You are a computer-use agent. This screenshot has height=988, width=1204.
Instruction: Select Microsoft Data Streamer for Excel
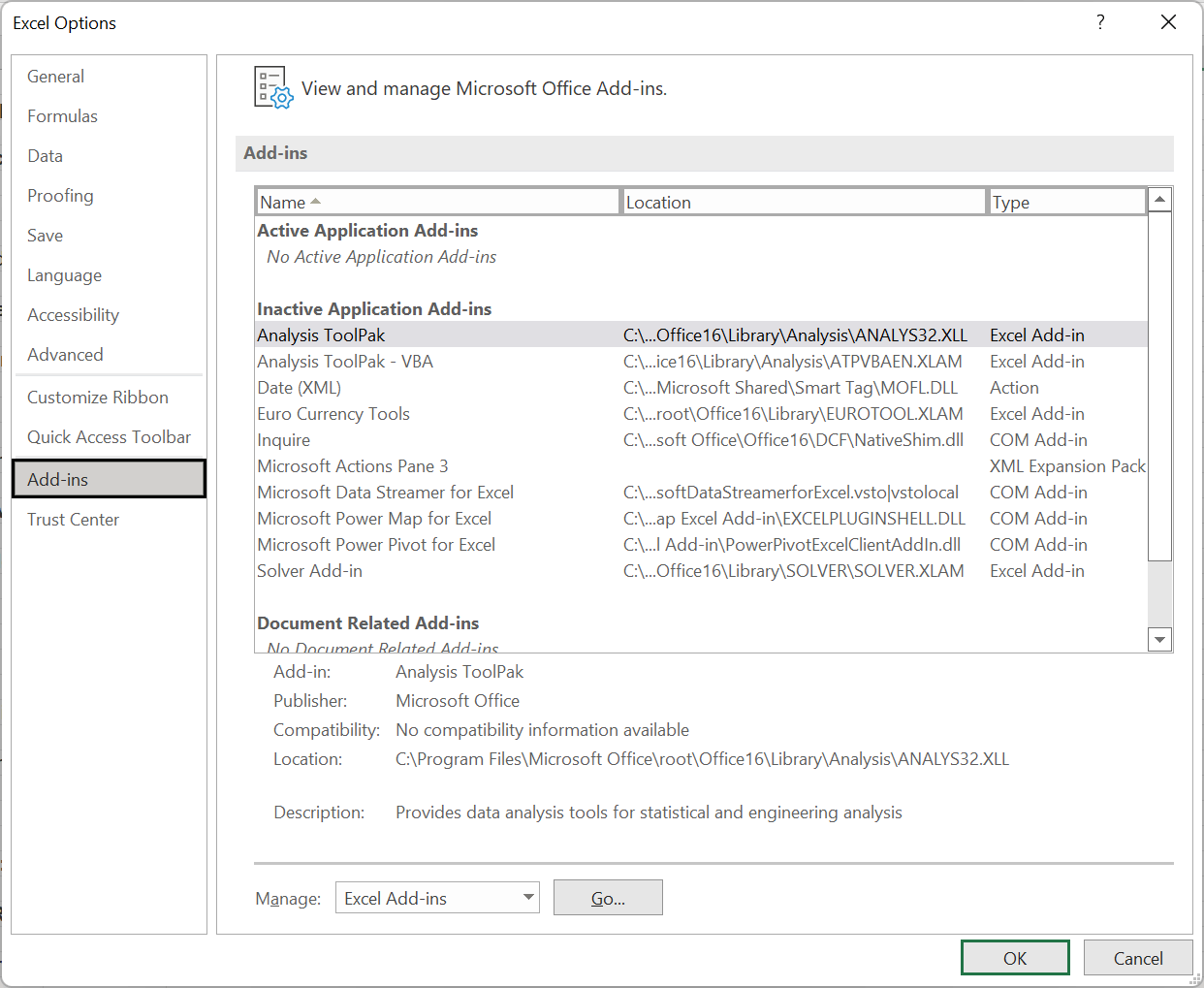pos(701,492)
